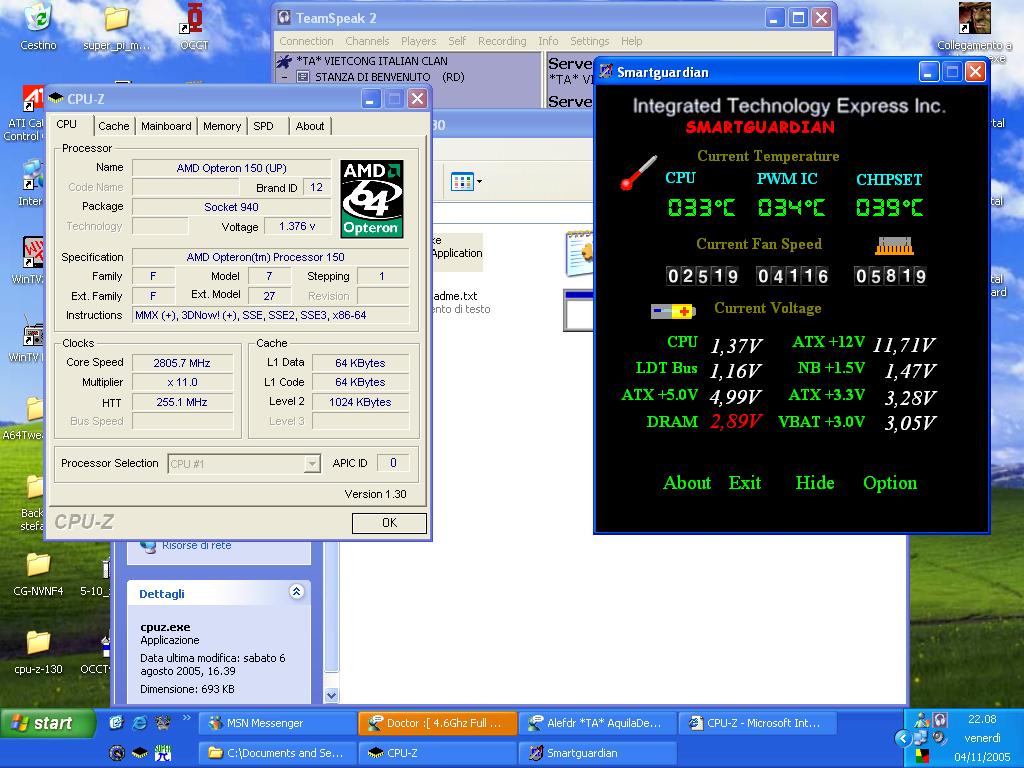This screenshot has width=1024, height=768.
Task: Open TeamSpeak Players menu
Action: (x=419, y=41)
